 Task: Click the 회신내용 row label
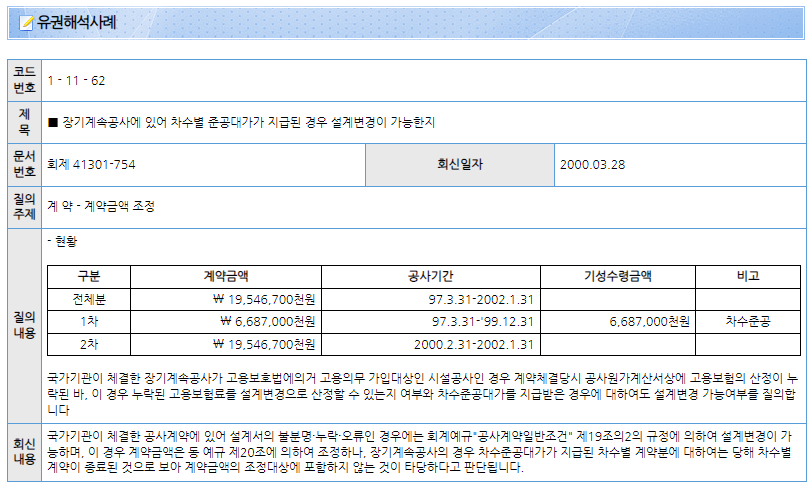click(24, 452)
